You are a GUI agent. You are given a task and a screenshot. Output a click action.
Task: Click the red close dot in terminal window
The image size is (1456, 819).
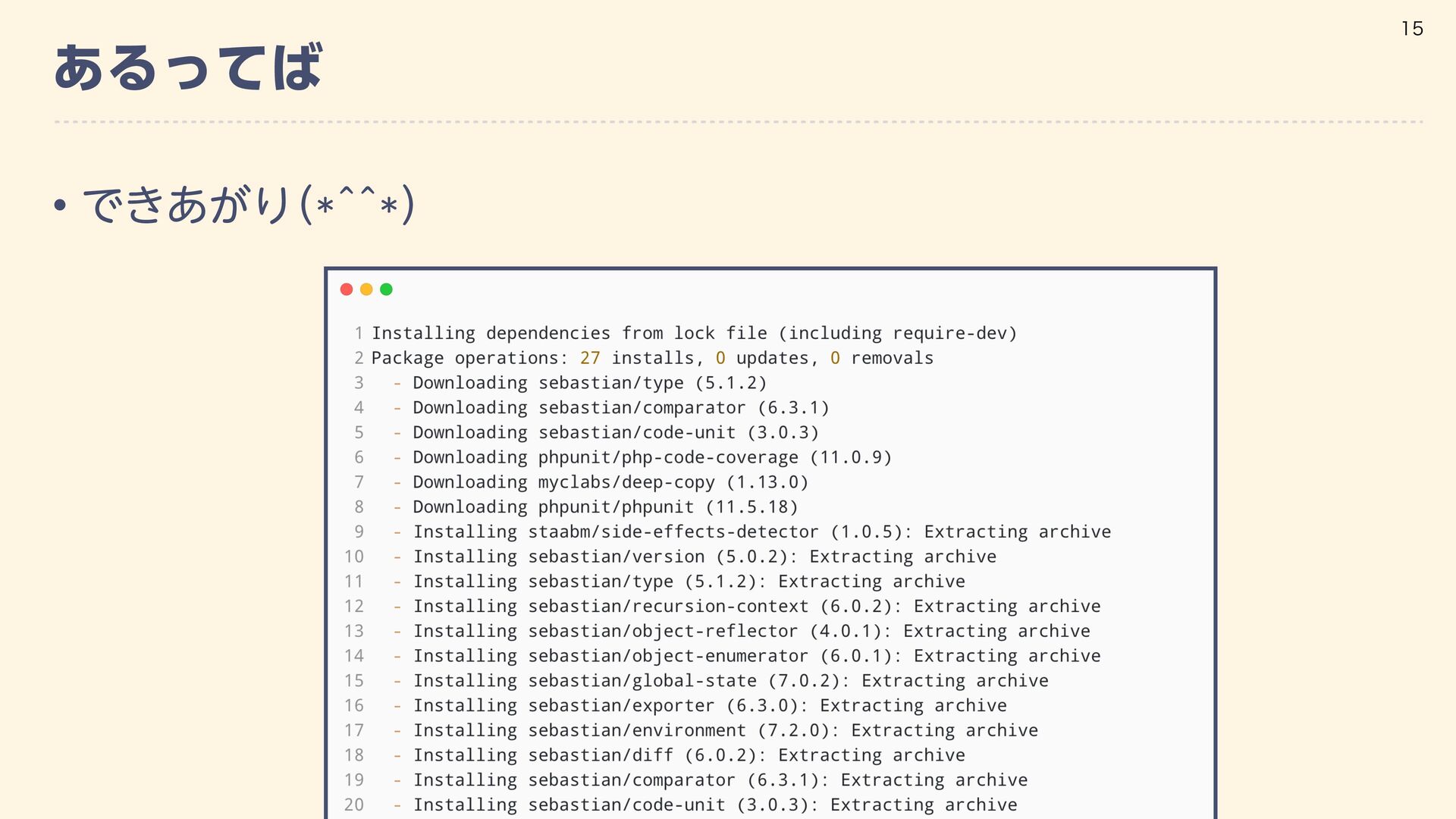(347, 290)
